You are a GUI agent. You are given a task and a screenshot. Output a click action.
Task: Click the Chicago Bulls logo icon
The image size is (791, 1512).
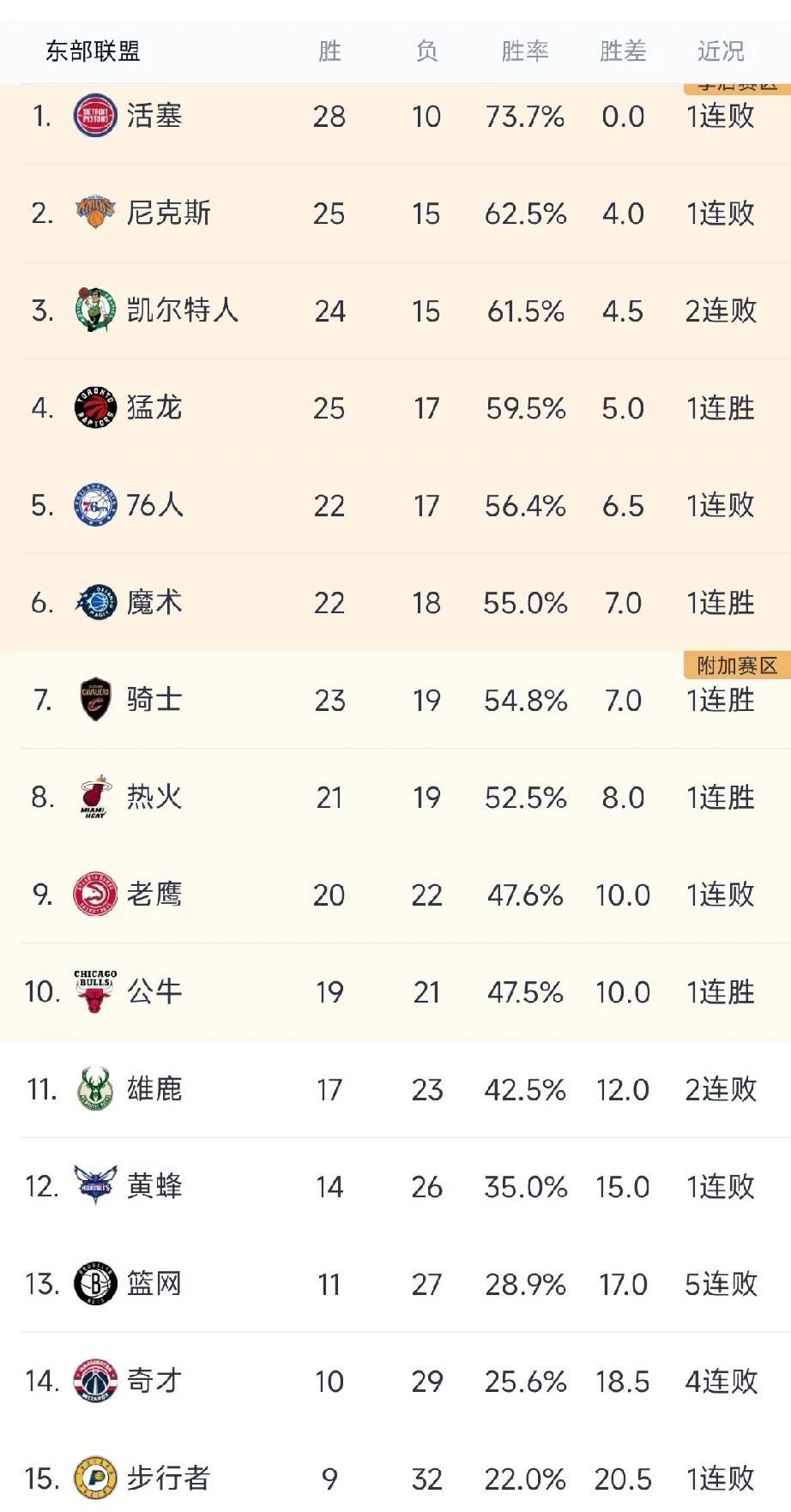[94, 991]
